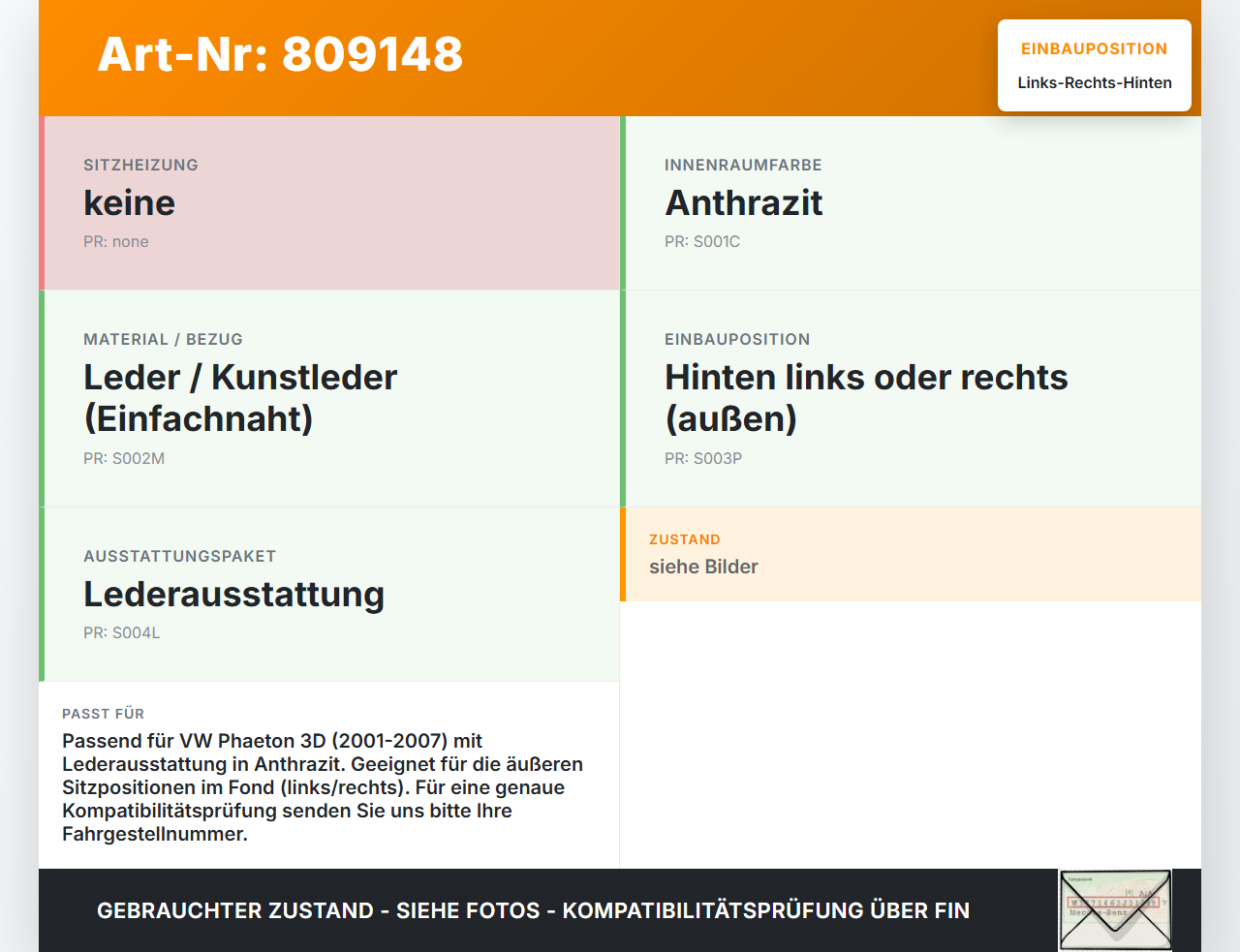
Task: Click the Passt für compatibility description text
Action: pos(323,787)
